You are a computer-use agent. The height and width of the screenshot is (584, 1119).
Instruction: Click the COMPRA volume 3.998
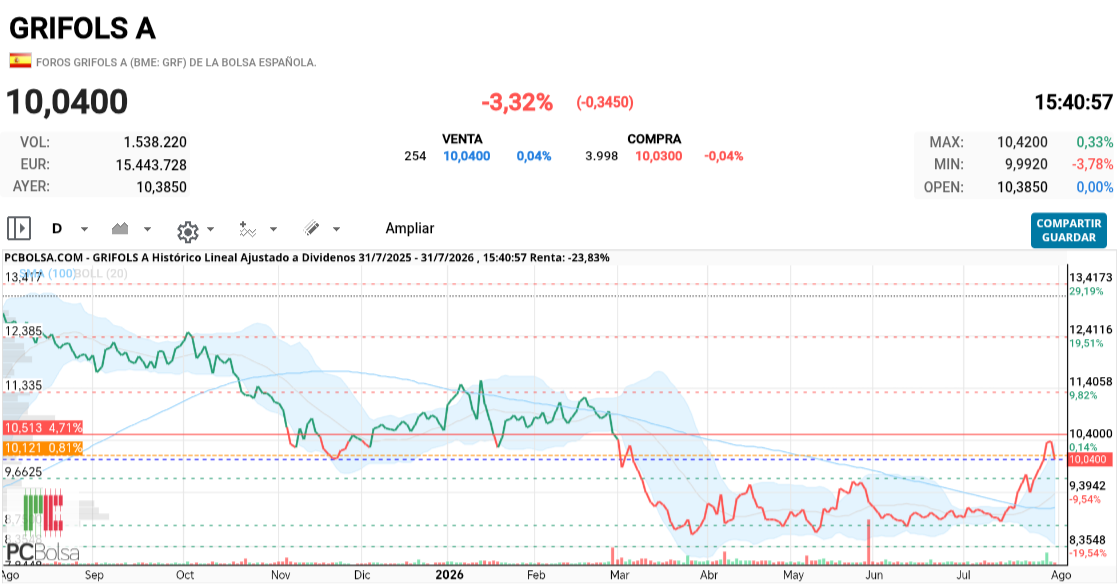[602, 156]
